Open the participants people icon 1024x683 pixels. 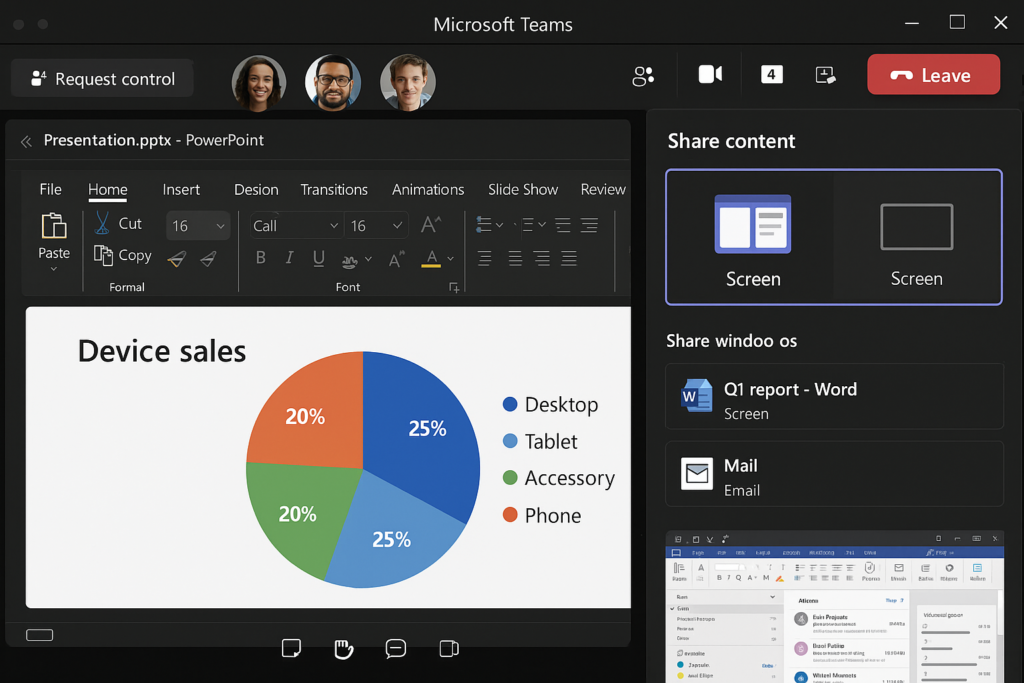click(x=643, y=76)
